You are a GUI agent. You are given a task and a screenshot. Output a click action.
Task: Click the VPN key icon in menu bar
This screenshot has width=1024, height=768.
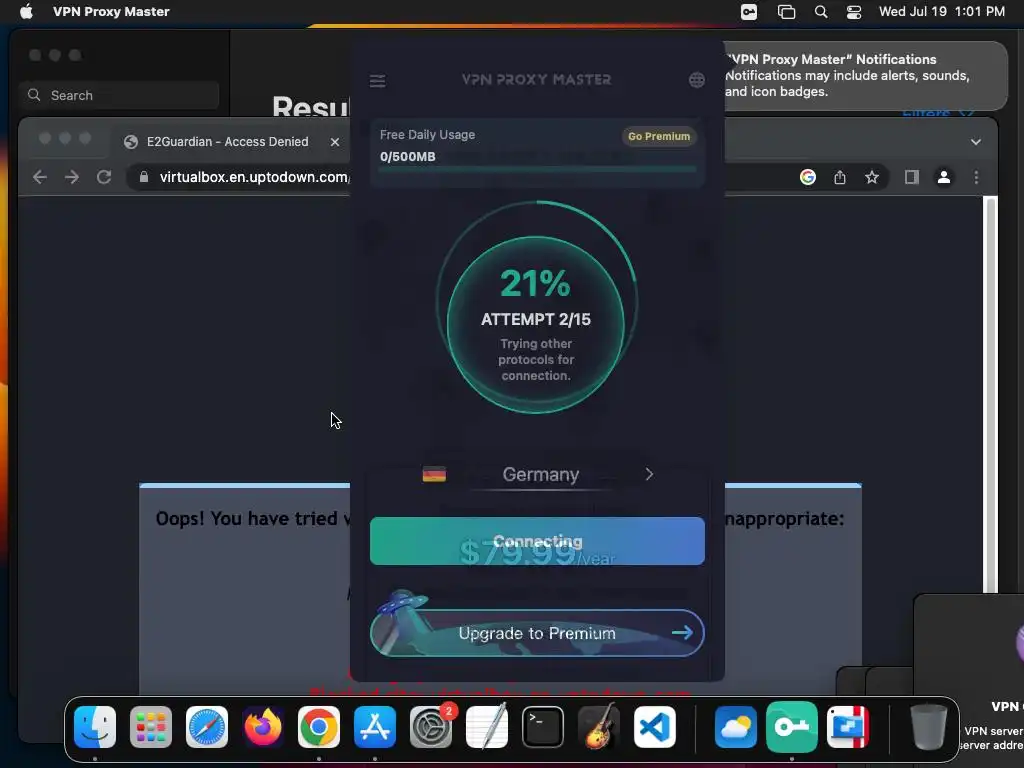click(x=749, y=12)
